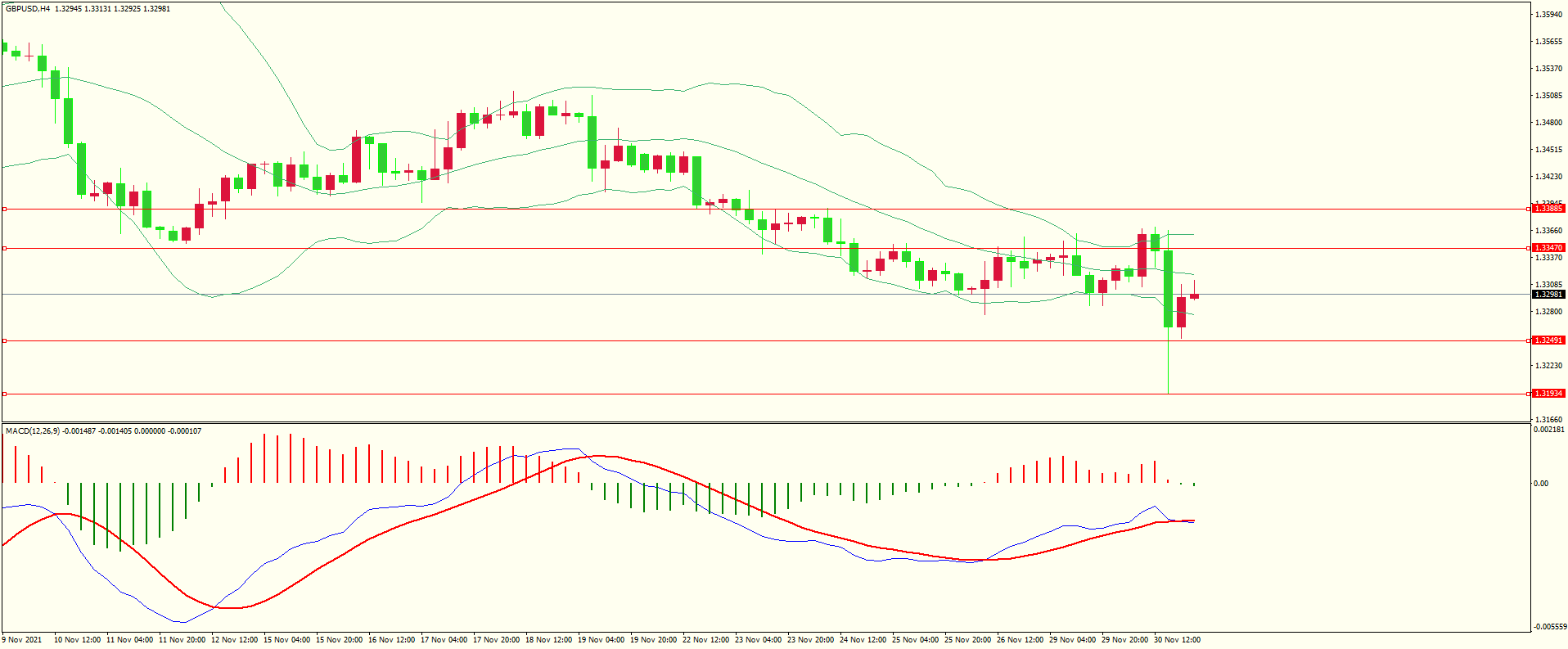Click the 9 Nov 2021 time axis label
1568x649 pixels.
coord(22,640)
